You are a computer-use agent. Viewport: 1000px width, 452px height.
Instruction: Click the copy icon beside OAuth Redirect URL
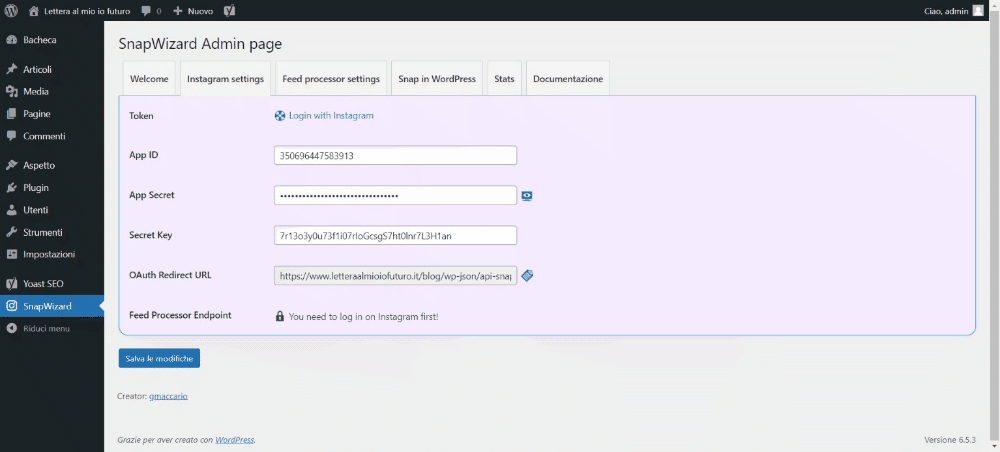click(527, 275)
